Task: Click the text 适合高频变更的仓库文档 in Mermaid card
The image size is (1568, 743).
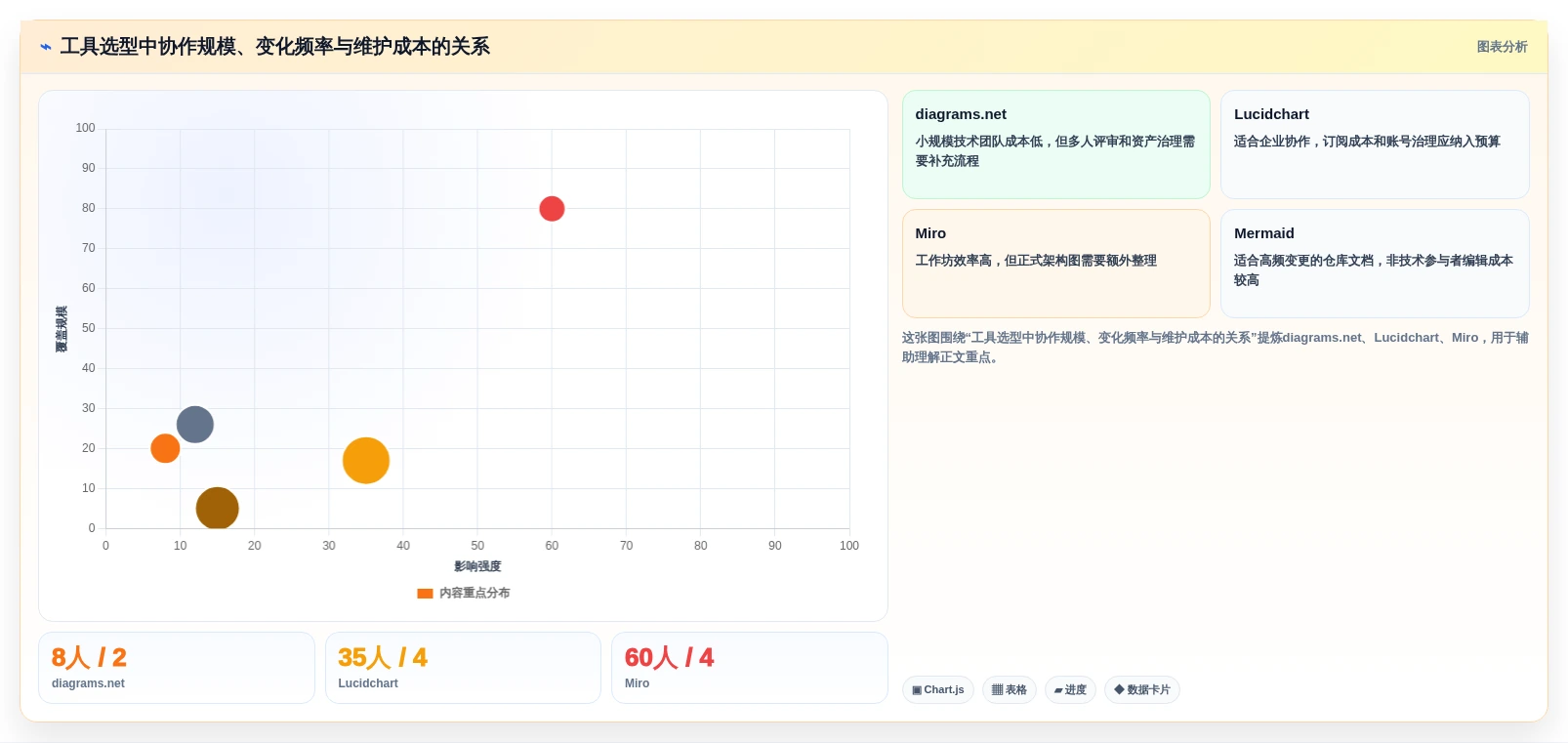Action: tap(1303, 261)
